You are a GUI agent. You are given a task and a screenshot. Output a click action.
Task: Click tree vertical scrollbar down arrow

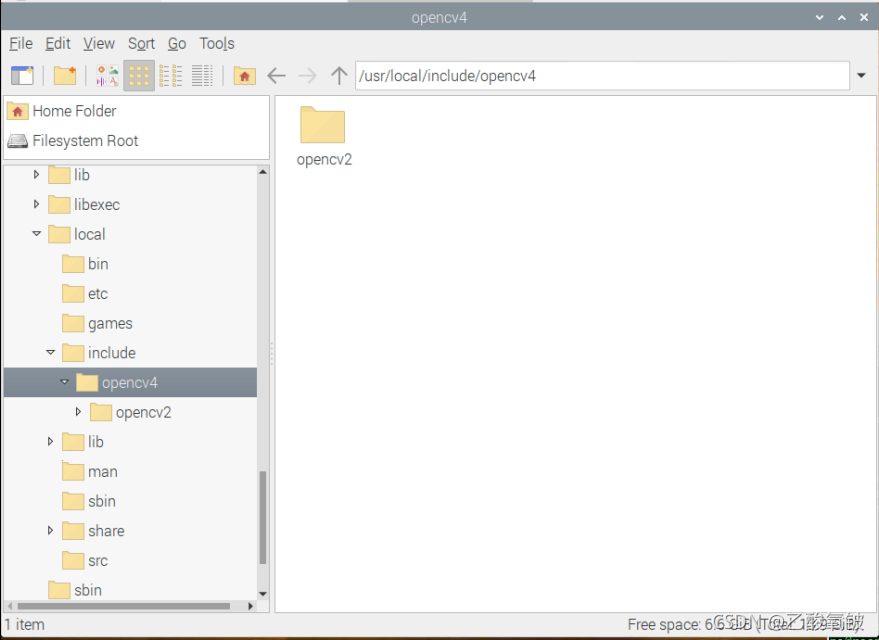pos(263,594)
